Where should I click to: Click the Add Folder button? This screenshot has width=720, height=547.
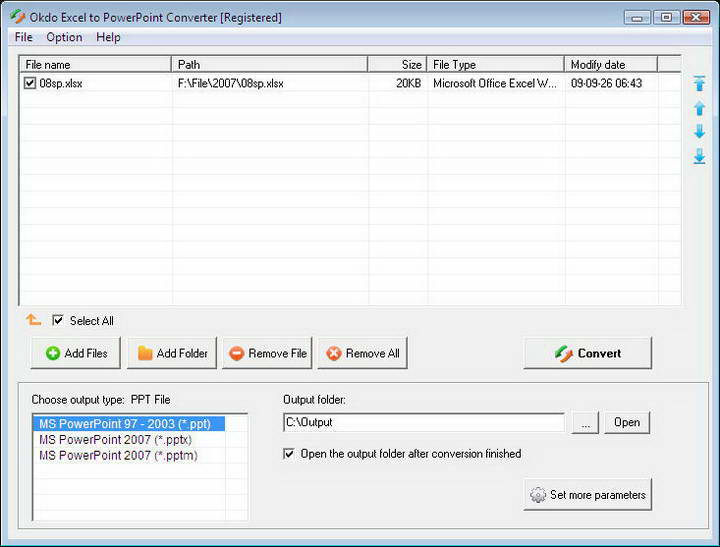pos(172,353)
